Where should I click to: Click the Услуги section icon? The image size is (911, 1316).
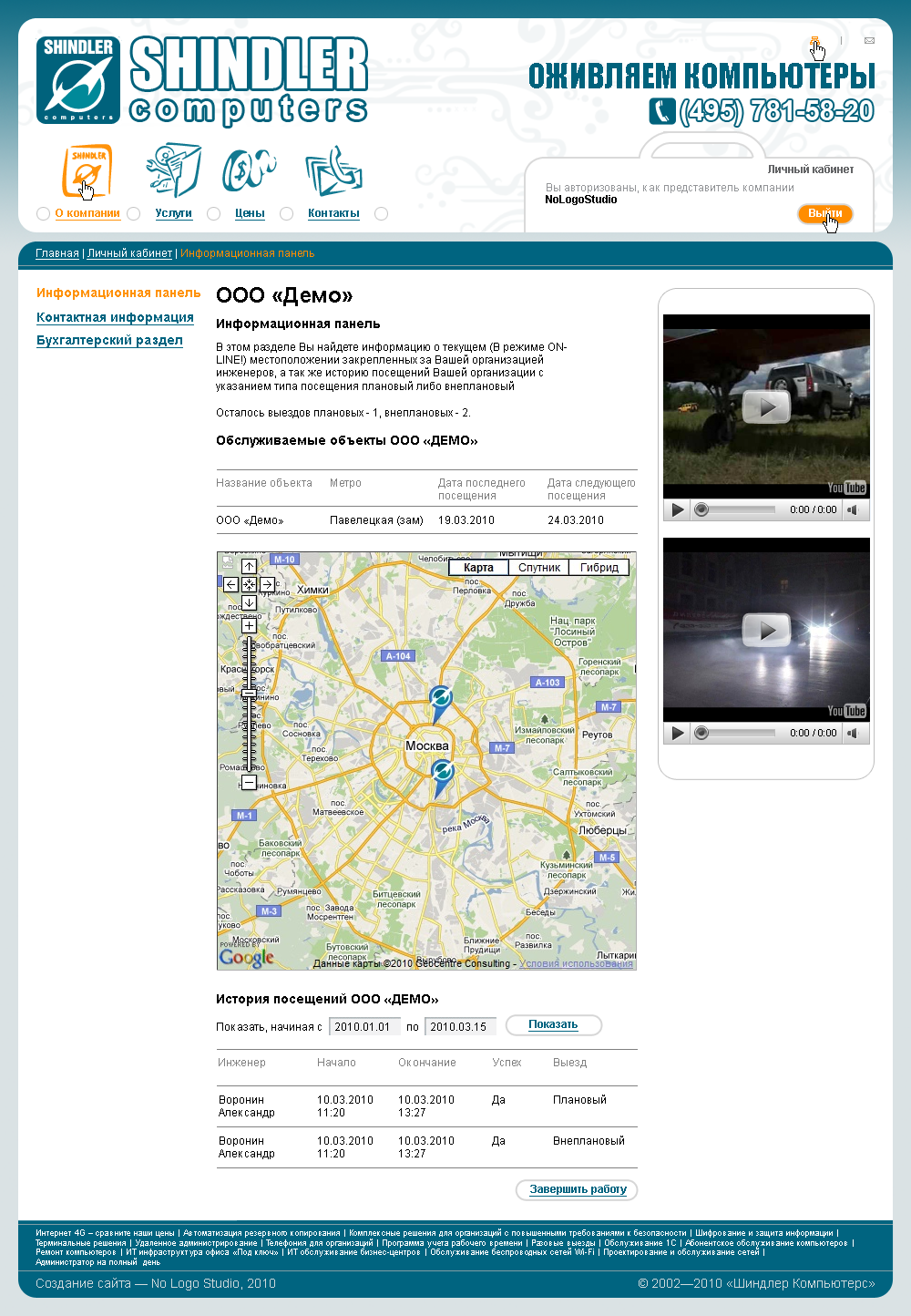173,170
